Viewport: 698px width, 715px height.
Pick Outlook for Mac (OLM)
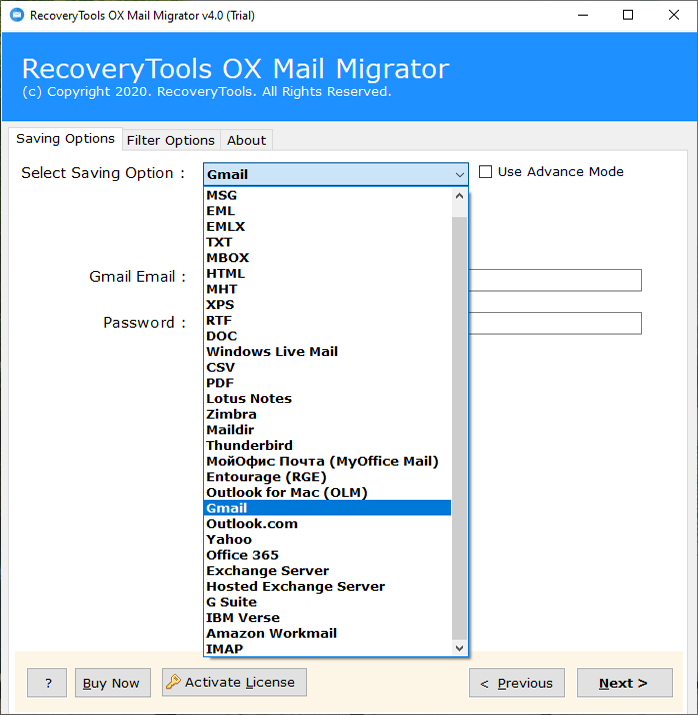pos(327,492)
